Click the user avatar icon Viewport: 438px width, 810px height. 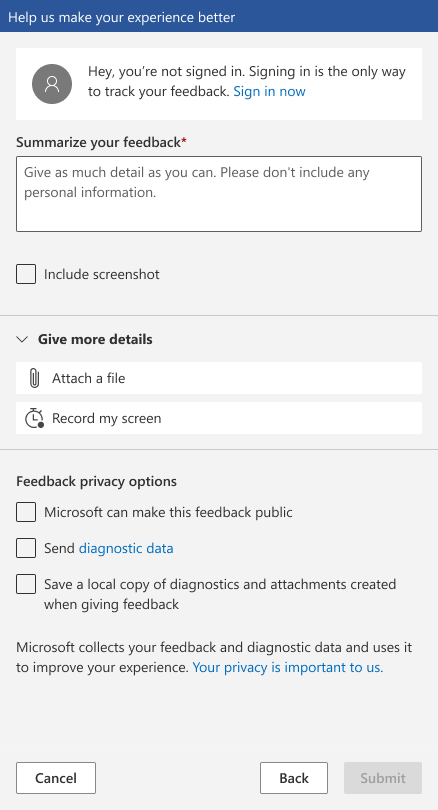click(52, 84)
